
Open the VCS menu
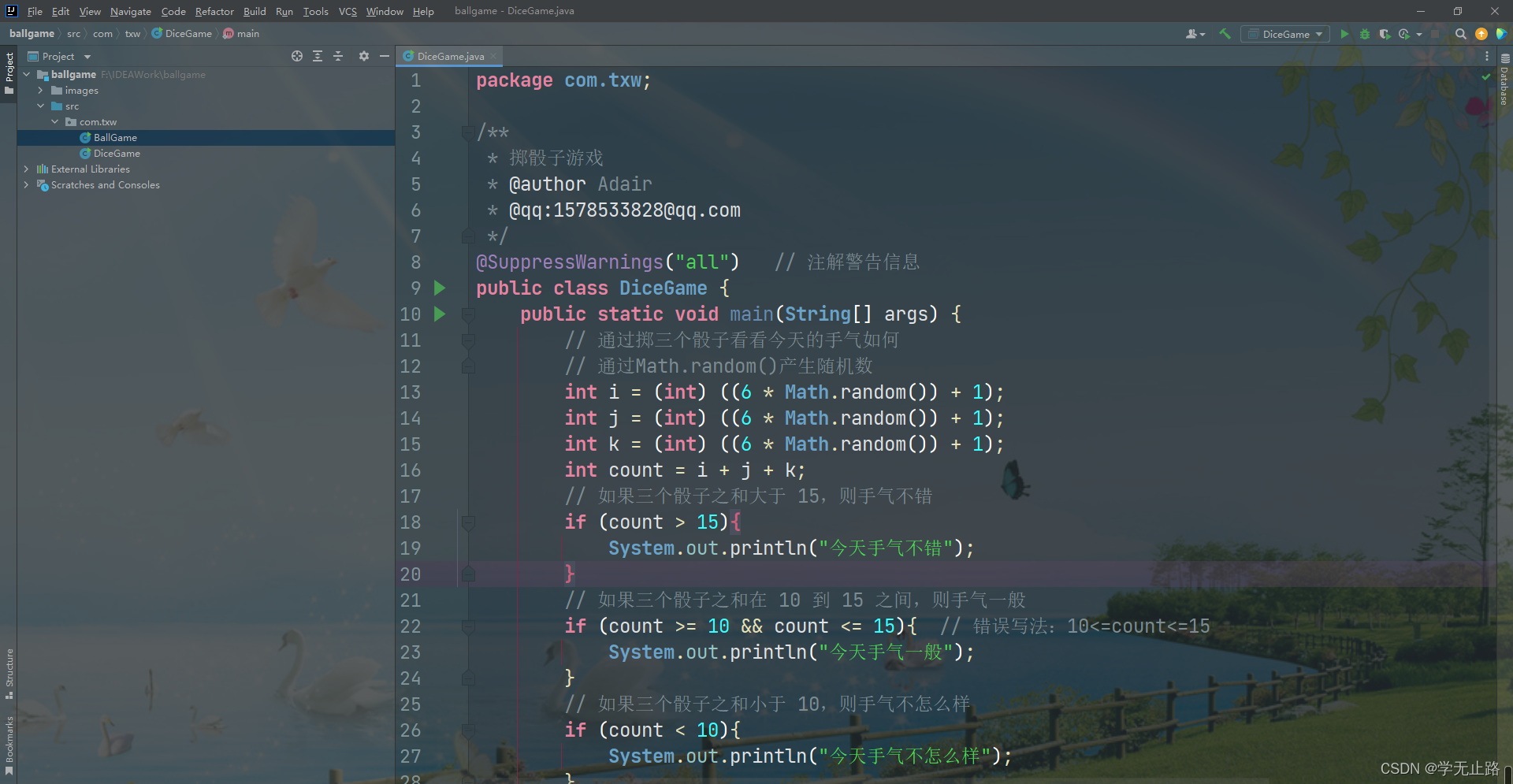point(348,11)
